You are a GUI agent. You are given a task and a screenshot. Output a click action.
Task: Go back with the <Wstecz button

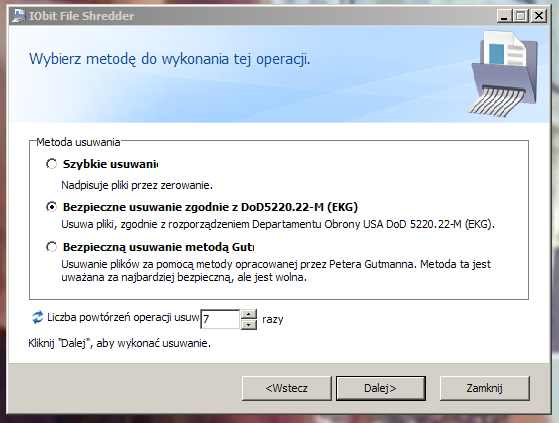(287, 388)
